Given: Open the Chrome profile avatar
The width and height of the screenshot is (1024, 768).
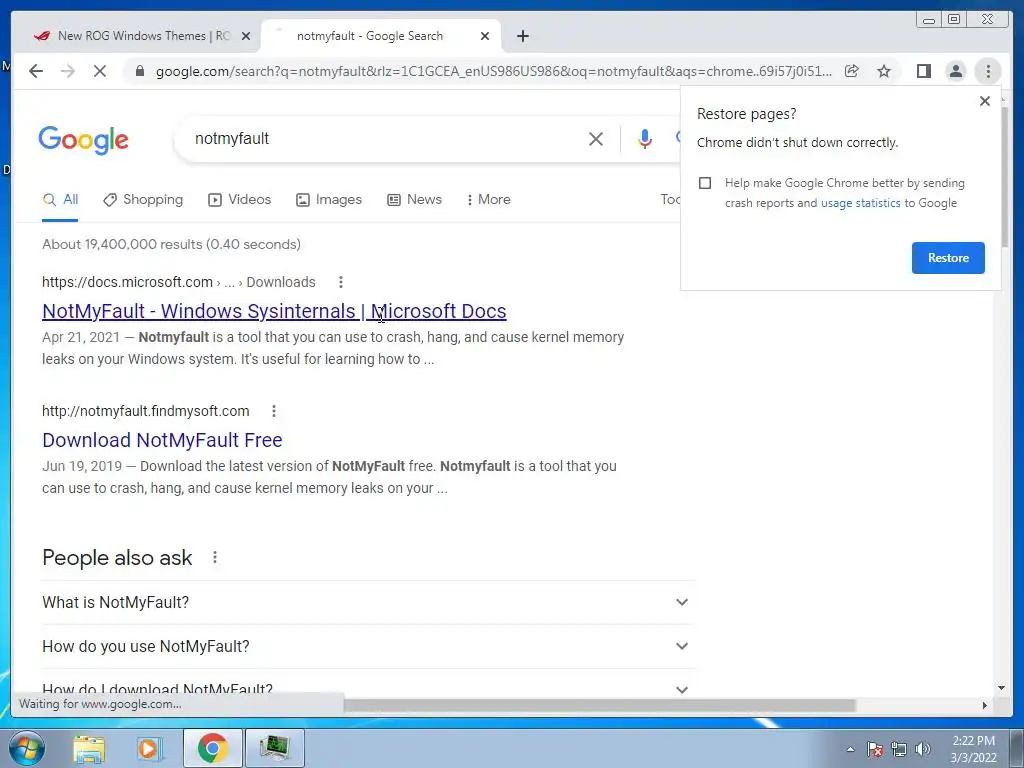Looking at the screenshot, I should click(x=955, y=71).
